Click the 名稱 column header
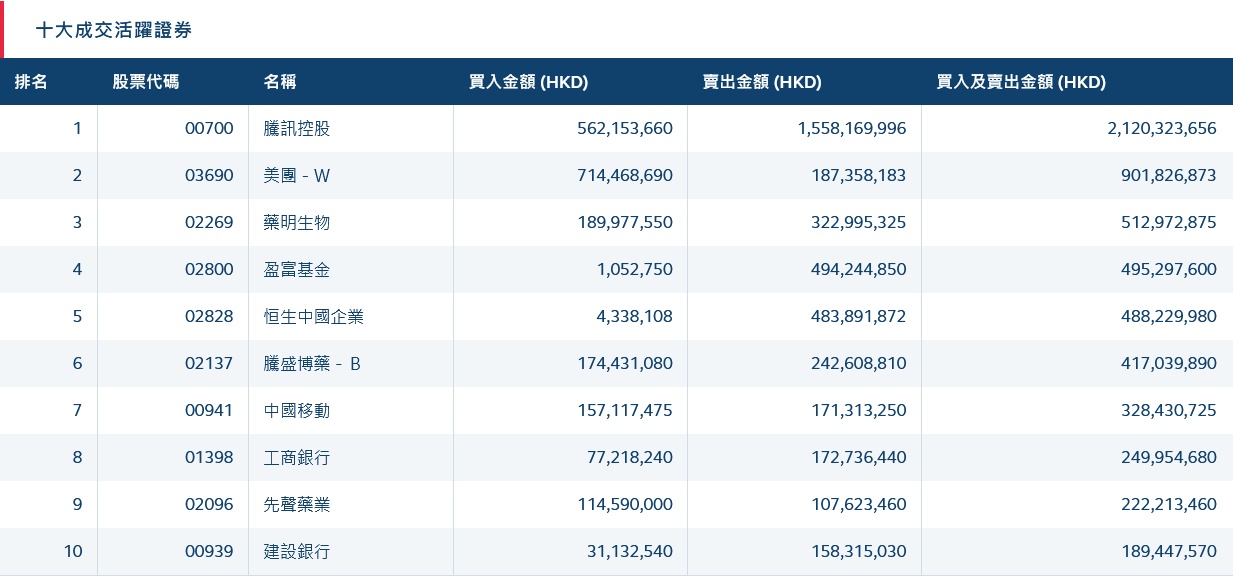 (280, 82)
